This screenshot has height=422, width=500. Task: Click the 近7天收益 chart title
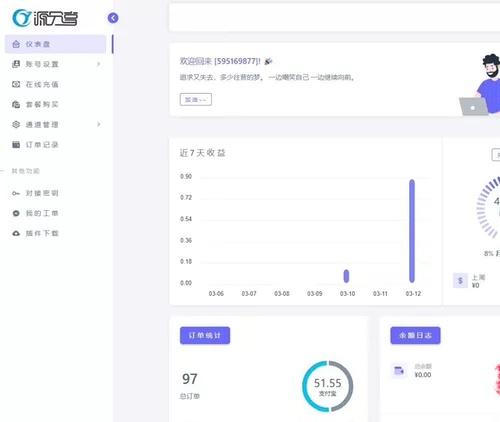click(x=203, y=153)
